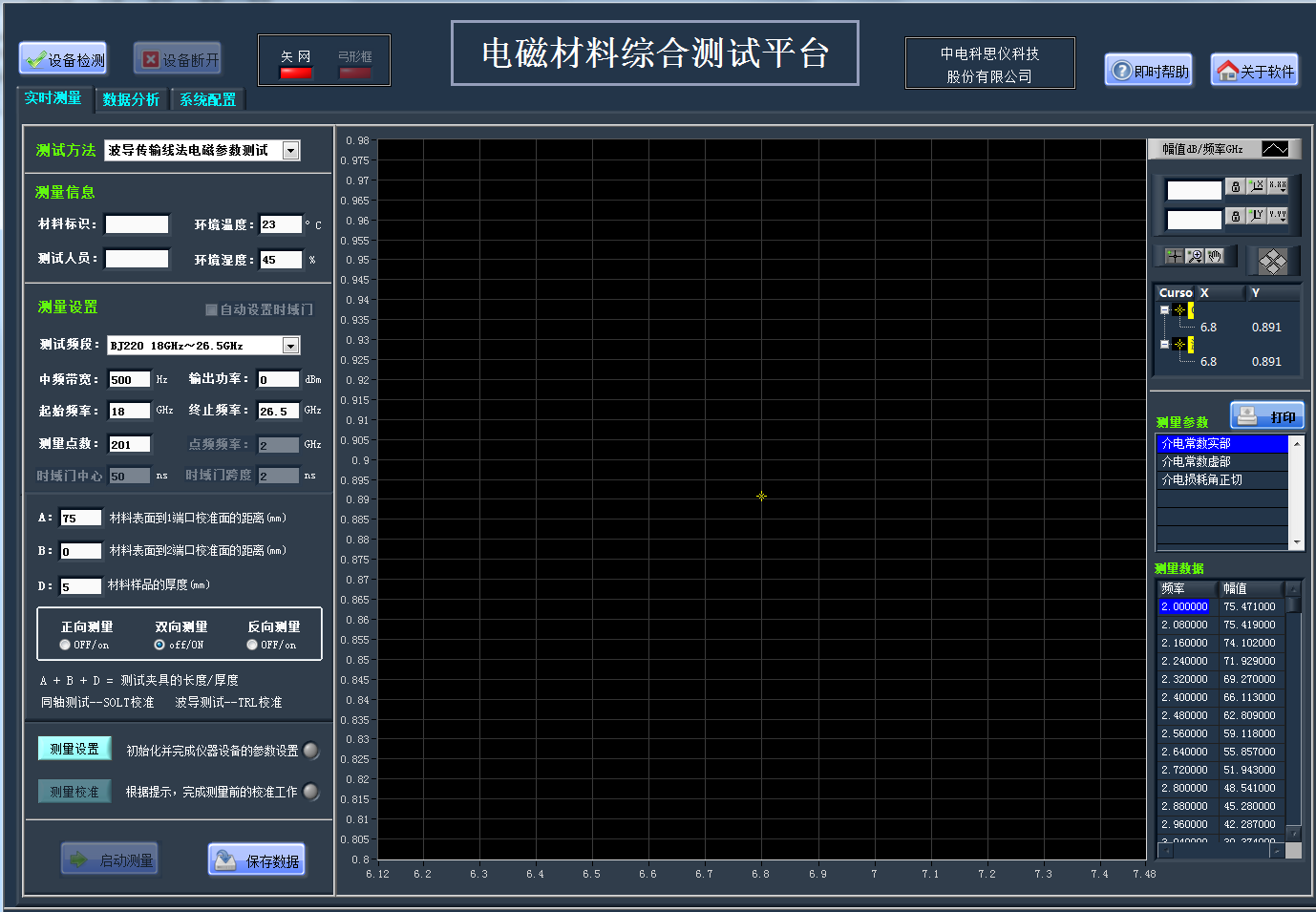The image size is (1316, 912).
Task: Open the X axis format x.xx menu
Action: click(1278, 186)
